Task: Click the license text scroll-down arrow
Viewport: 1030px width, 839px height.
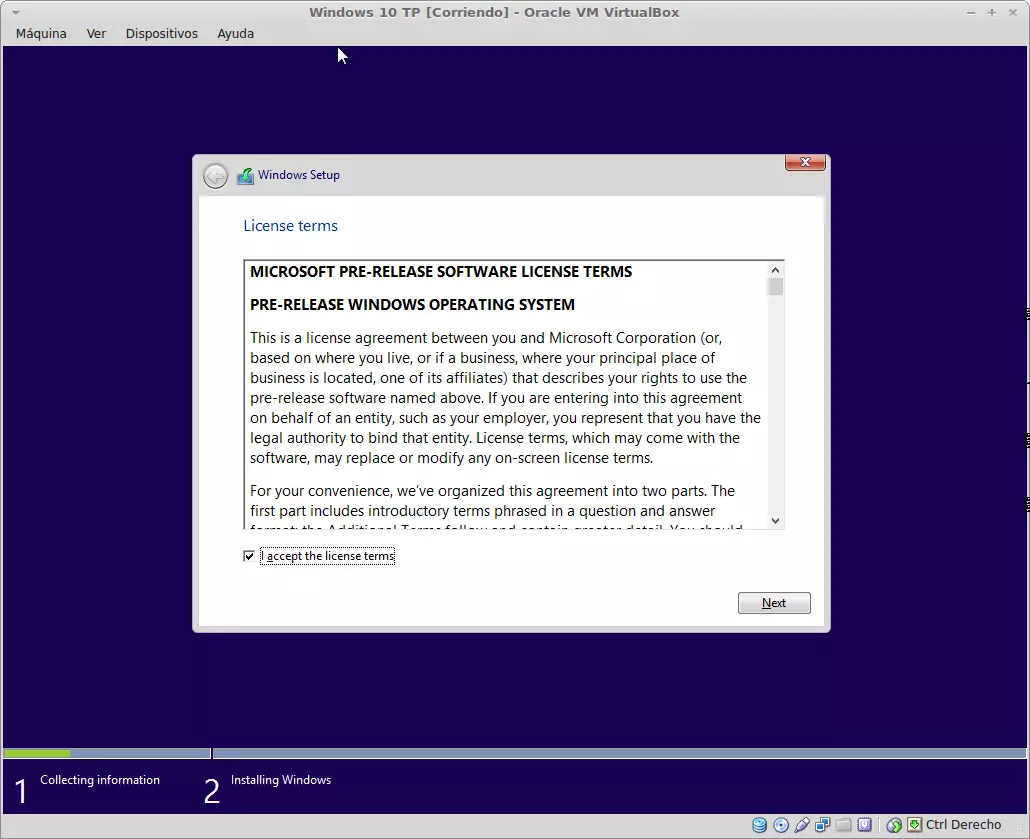Action: (x=775, y=520)
